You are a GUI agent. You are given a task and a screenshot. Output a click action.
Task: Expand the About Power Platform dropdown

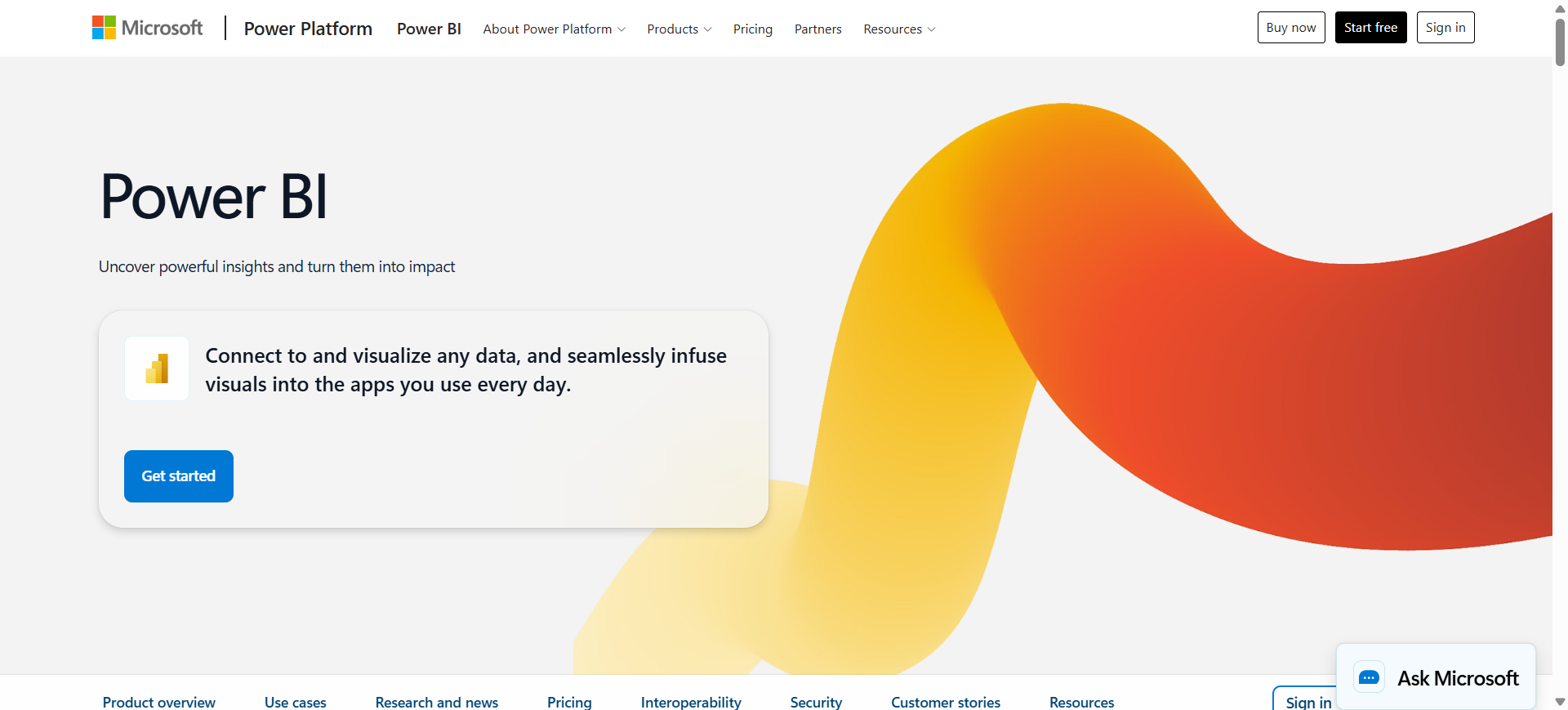554,29
